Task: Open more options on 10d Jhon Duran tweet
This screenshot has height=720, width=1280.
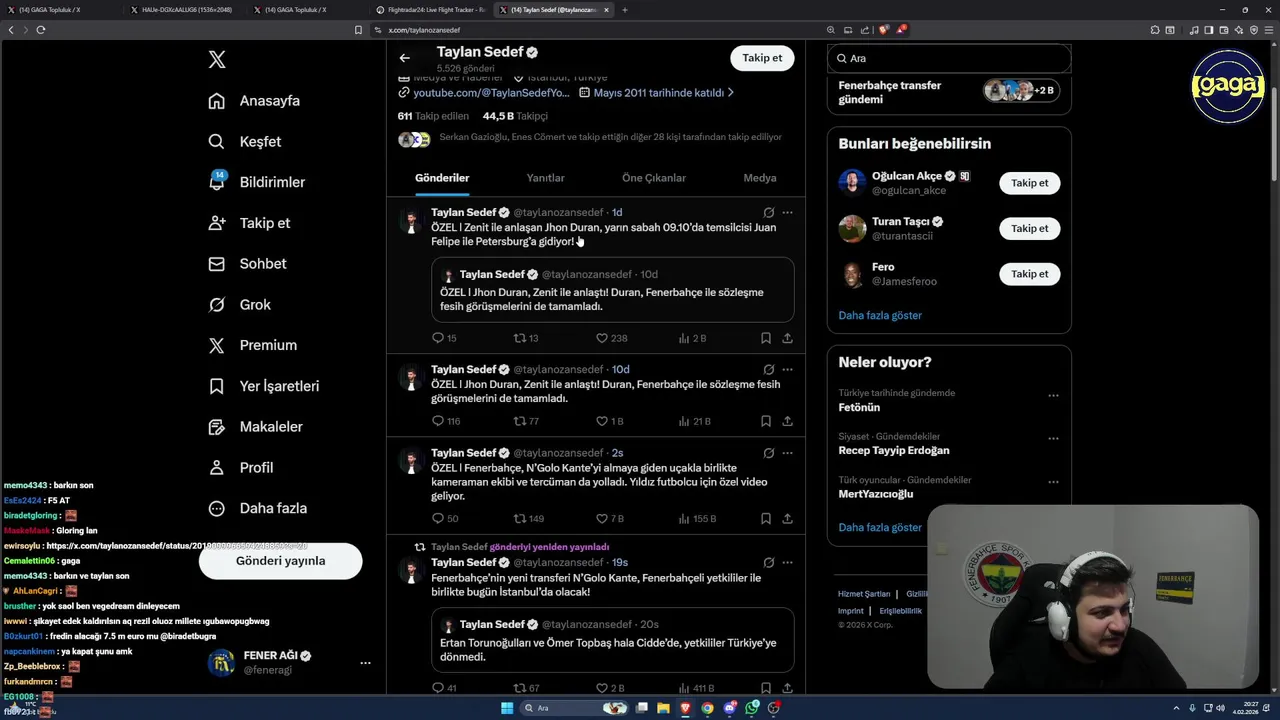Action: point(788,369)
